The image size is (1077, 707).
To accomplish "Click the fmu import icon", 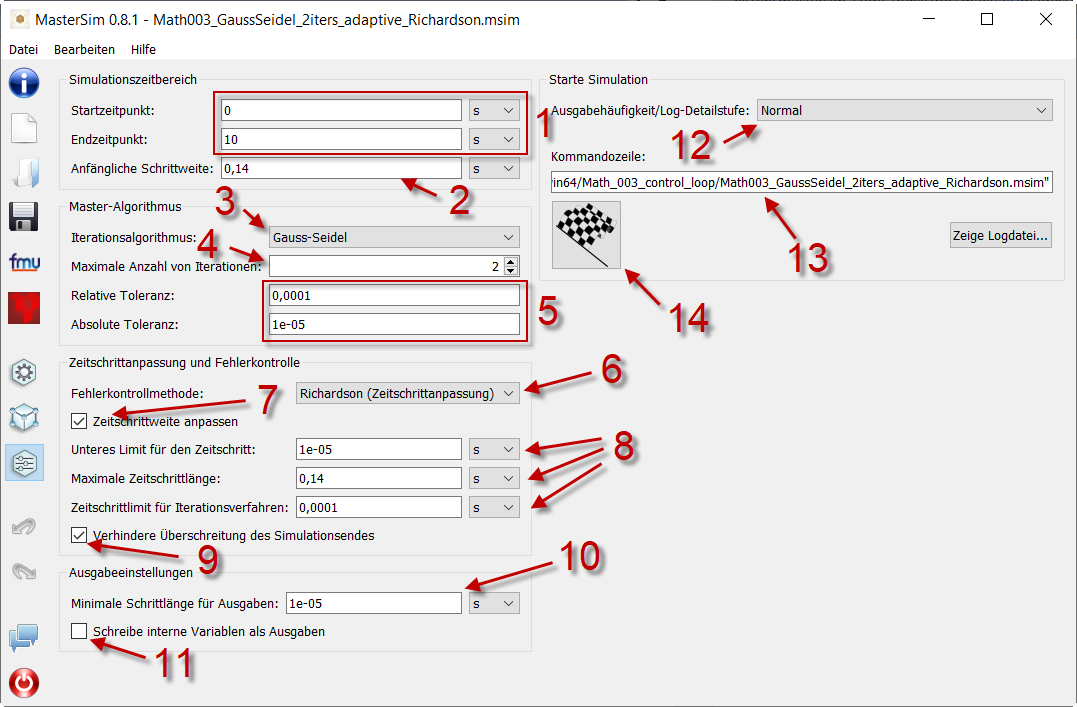I will click(24, 262).
